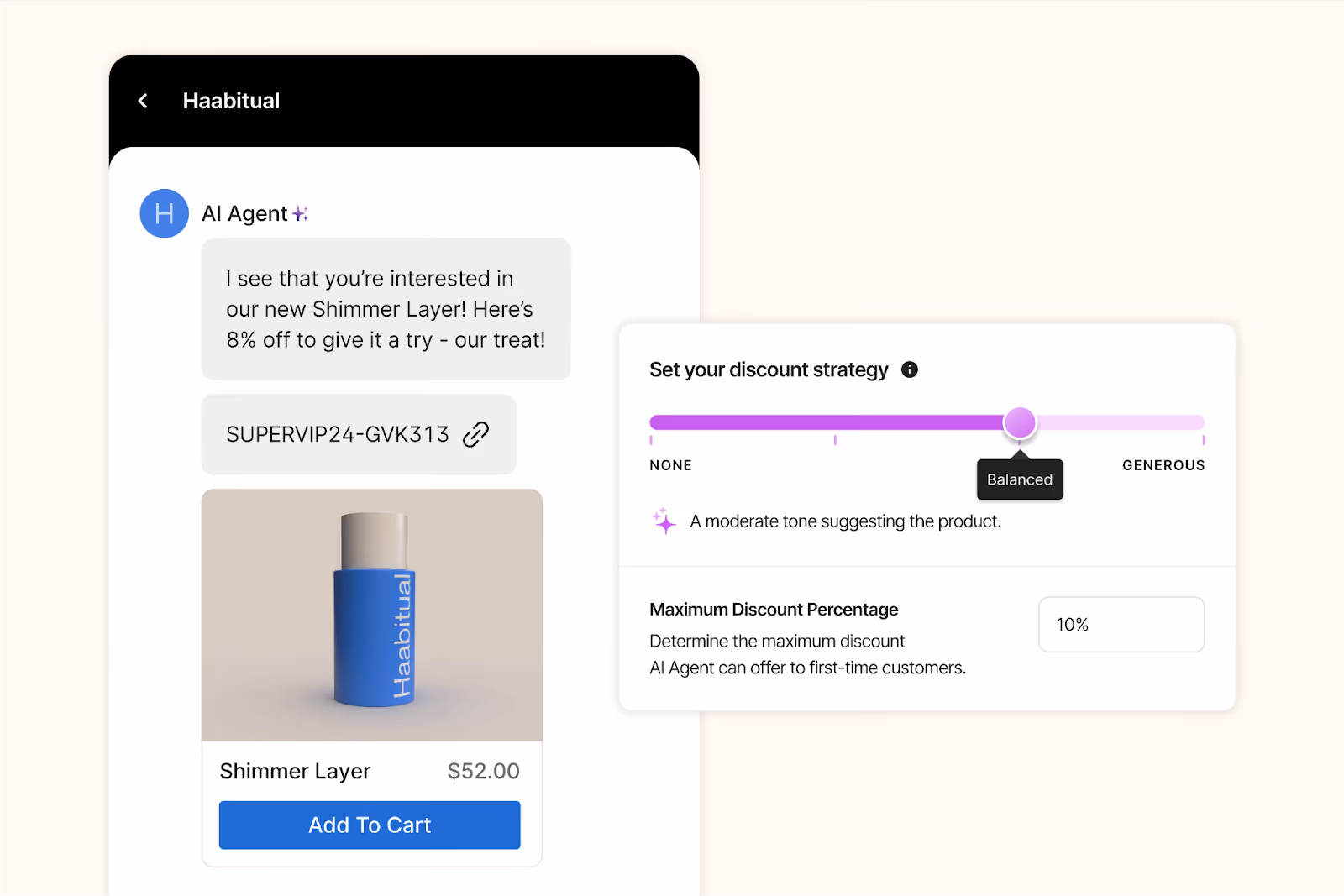Click the Haabitual title in the top bar
The image size is (1344, 896).
[230, 101]
